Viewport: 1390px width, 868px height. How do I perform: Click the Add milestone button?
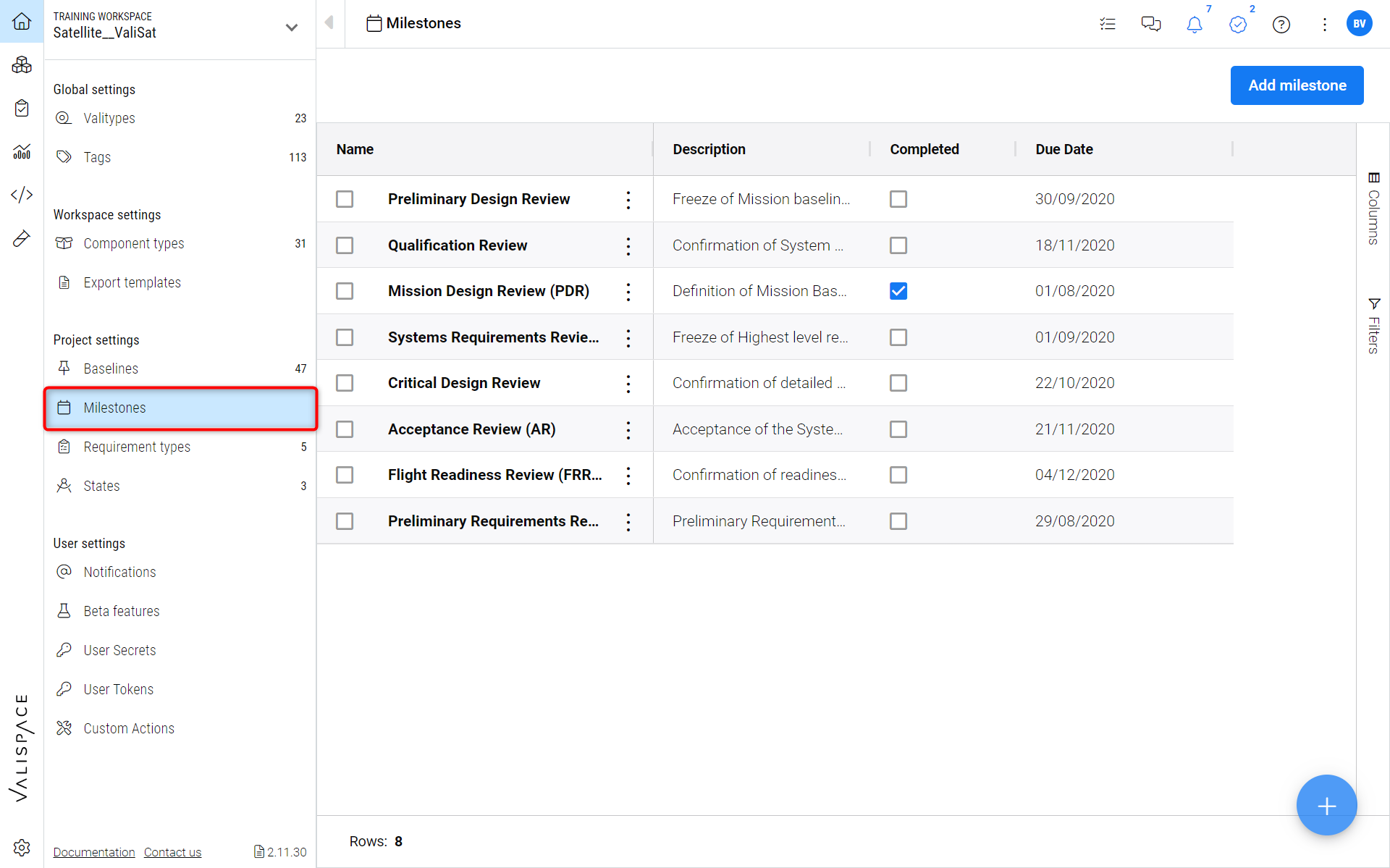(1297, 85)
